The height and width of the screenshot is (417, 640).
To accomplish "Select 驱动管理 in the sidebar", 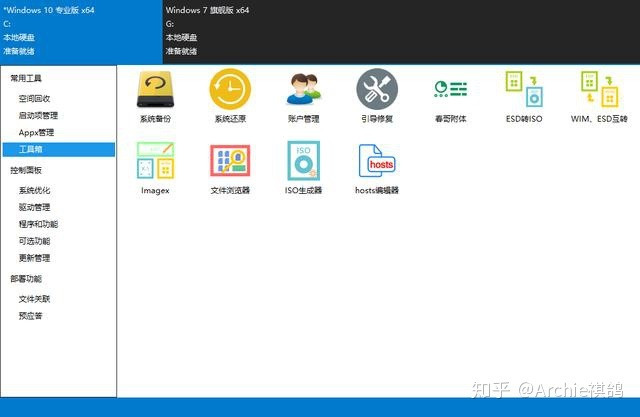I will tap(34, 207).
